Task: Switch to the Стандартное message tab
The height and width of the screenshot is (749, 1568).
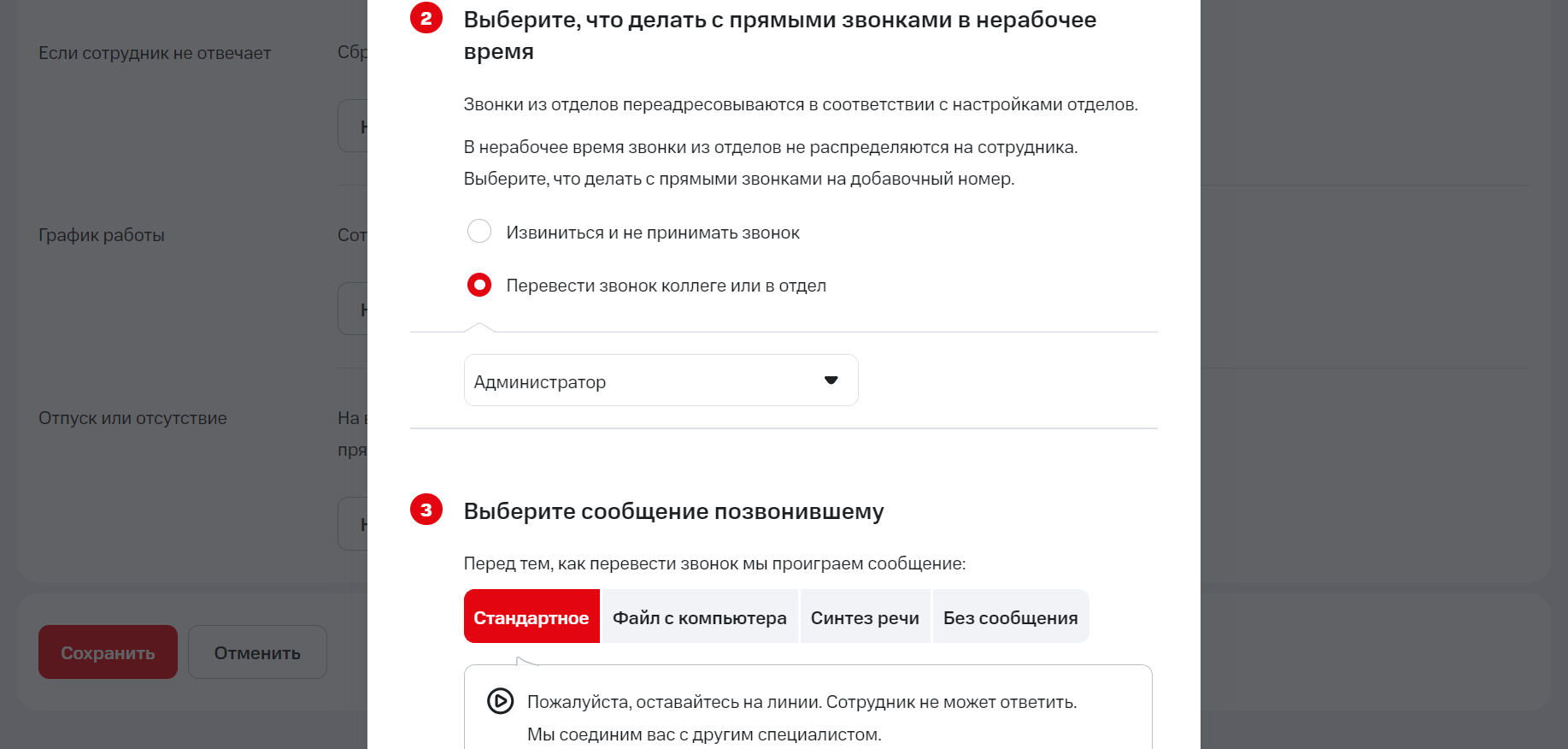Action: pyautogui.click(x=531, y=617)
